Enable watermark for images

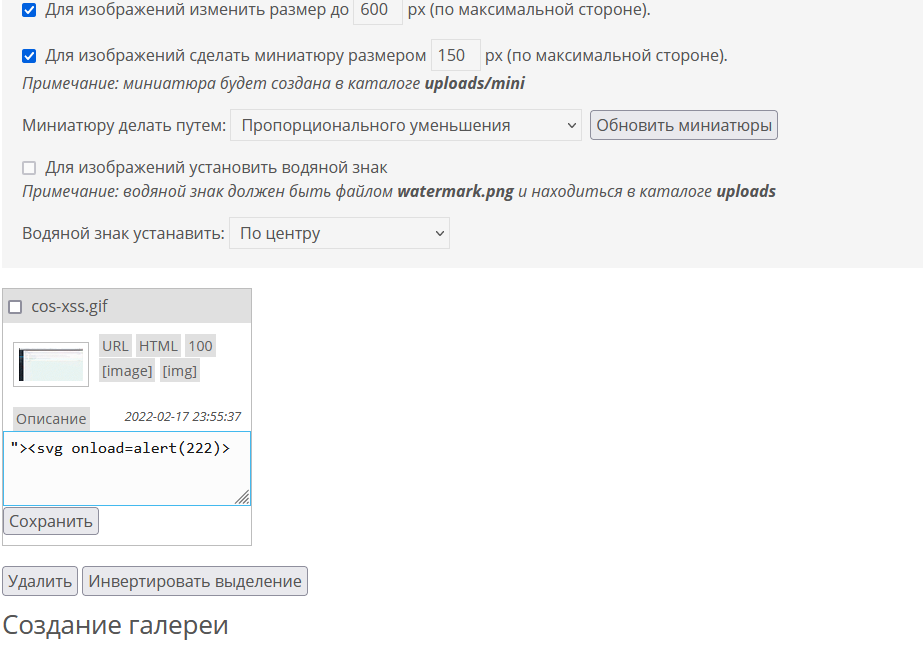28,168
